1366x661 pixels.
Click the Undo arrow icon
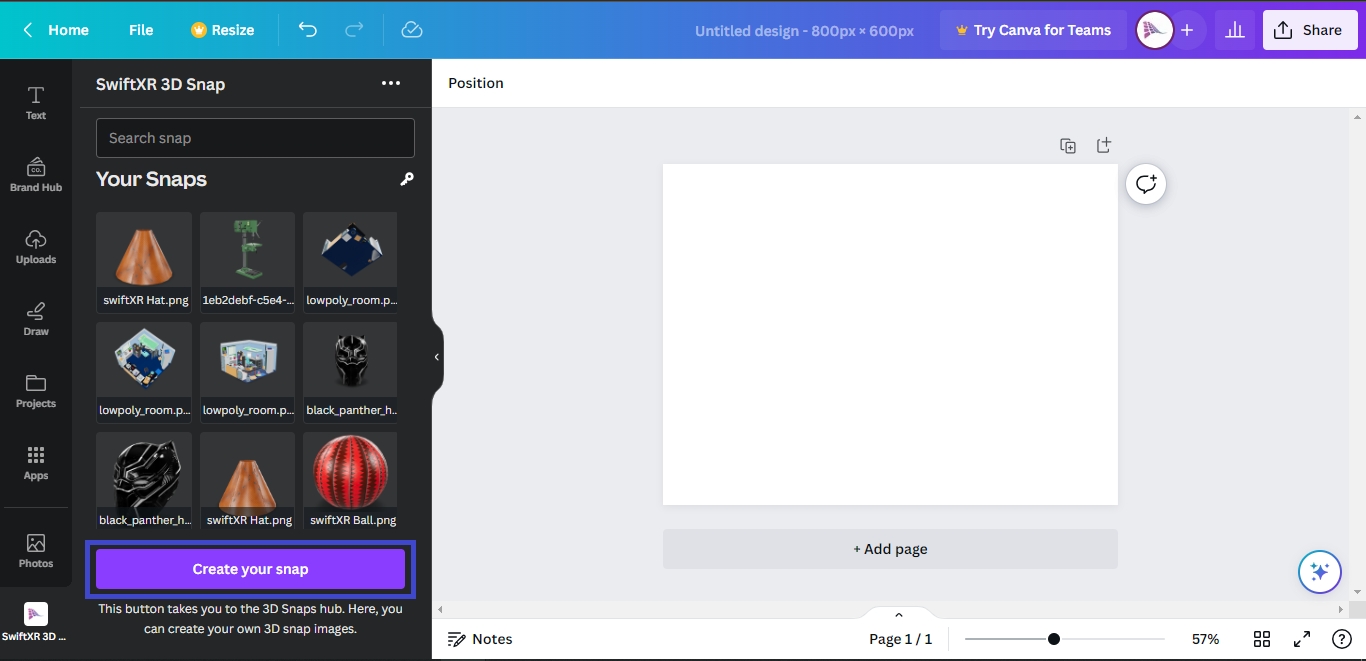(308, 30)
